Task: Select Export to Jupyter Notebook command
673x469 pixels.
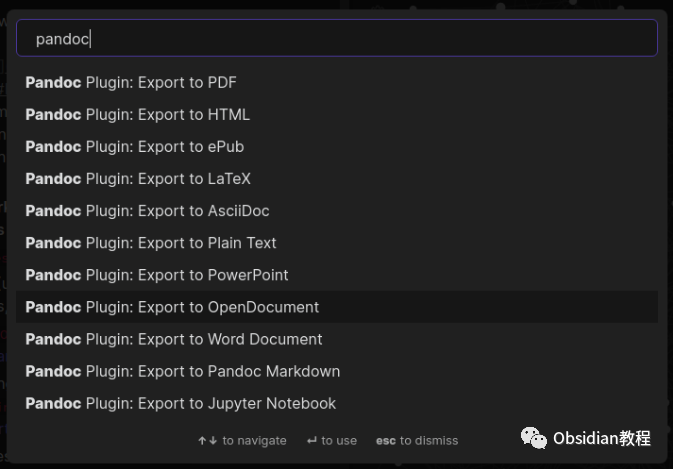Action: (x=336, y=403)
